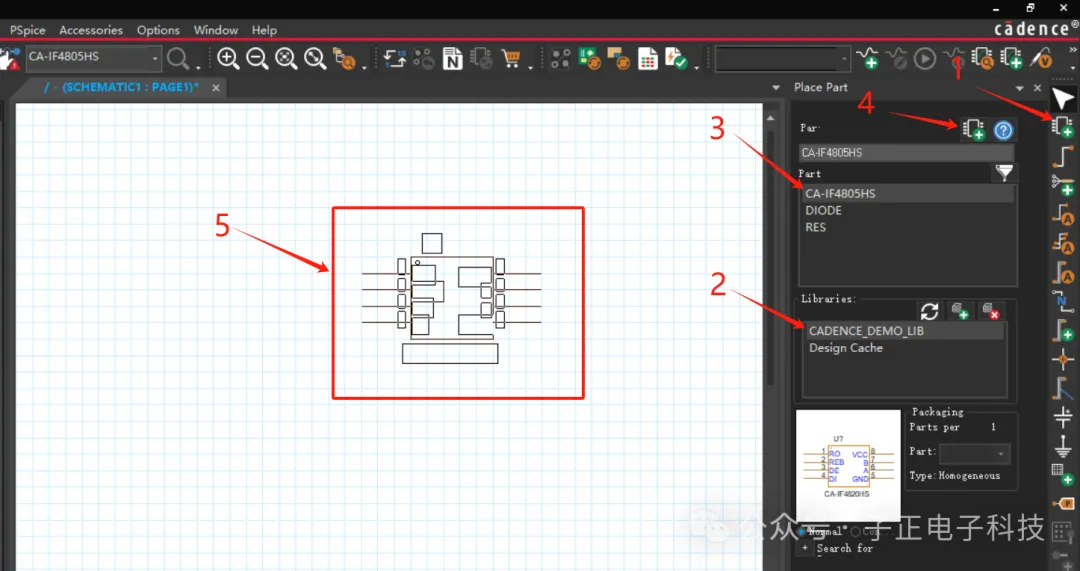Close the SCHEMATIC1 : PAGE1 tab
Image resolution: width=1080 pixels, height=571 pixels.
(216, 88)
